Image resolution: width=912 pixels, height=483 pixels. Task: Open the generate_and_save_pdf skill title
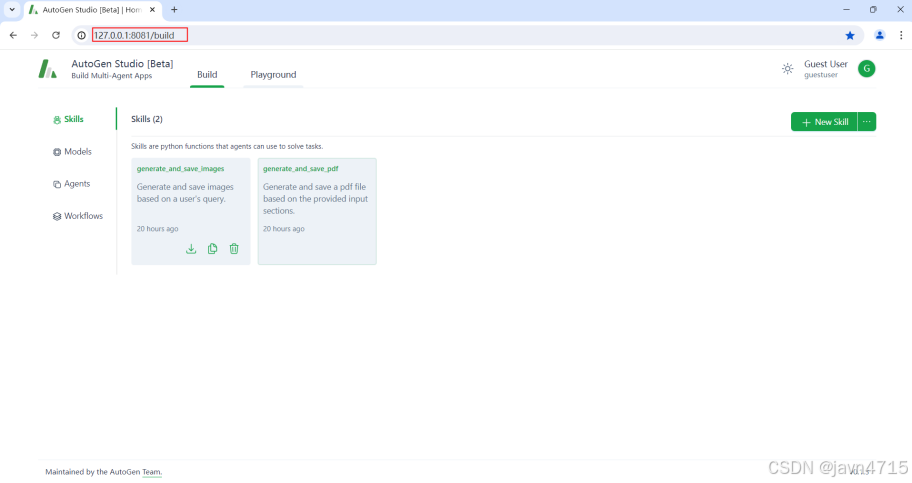pyautogui.click(x=301, y=169)
